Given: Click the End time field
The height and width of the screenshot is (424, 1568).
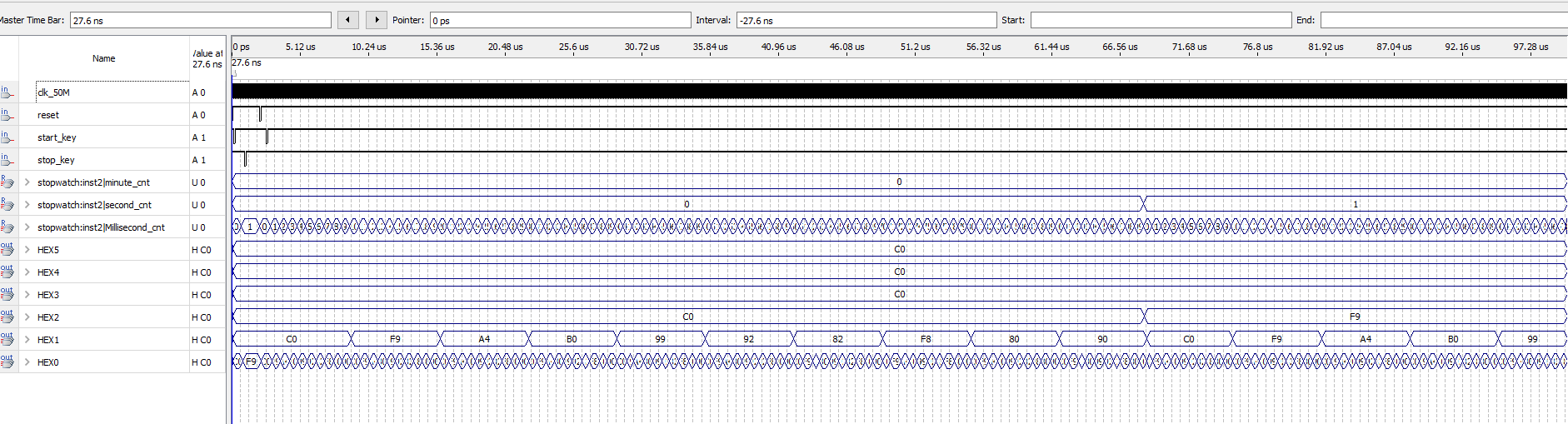Looking at the screenshot, I should click(x=1444, y=20).
